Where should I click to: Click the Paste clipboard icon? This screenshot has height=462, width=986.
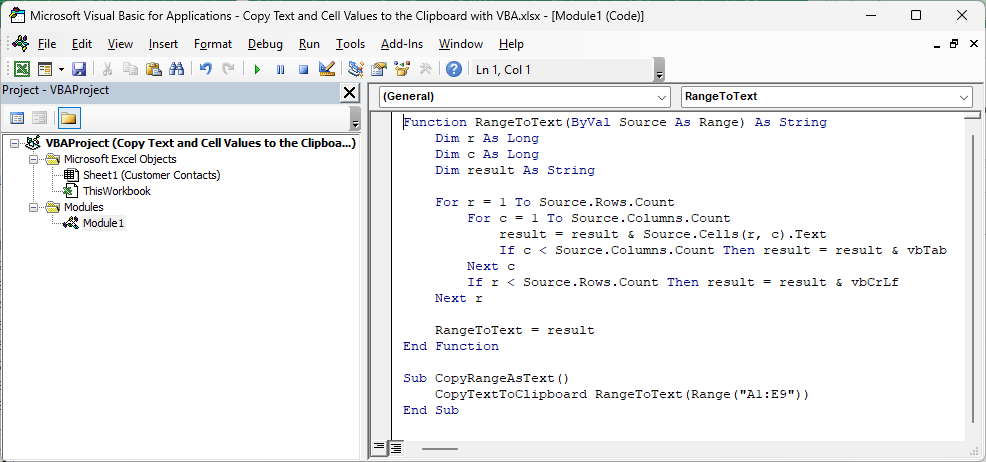pos(153,69)
